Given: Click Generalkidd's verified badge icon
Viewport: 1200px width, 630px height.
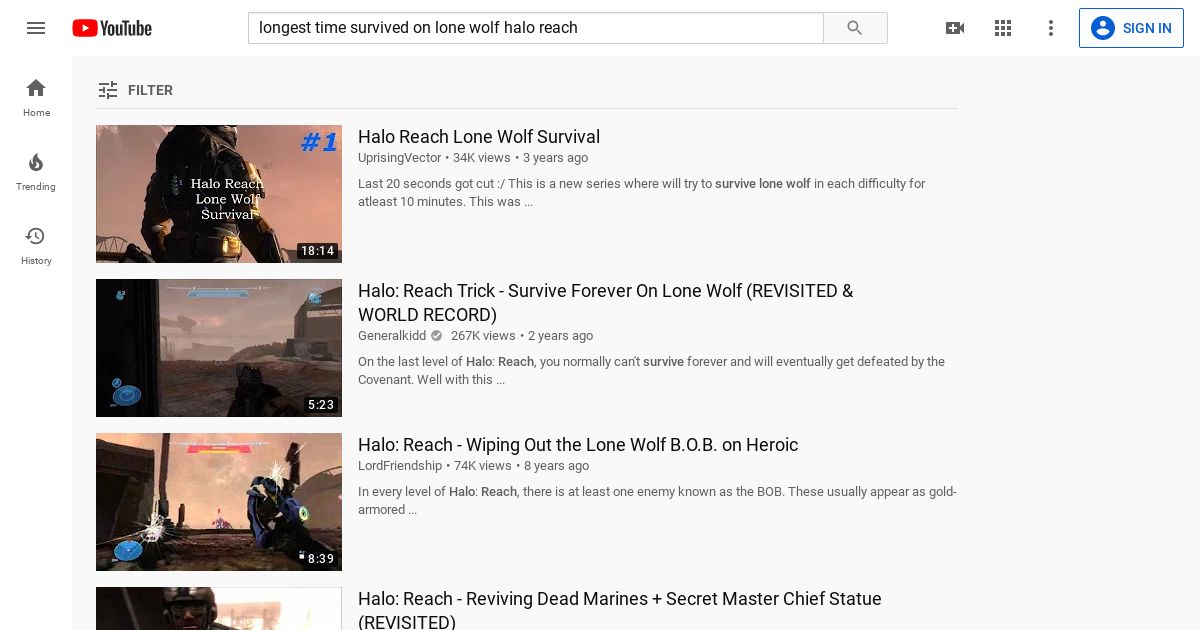Looking at the screenshot, I should (x=436, y=336).
